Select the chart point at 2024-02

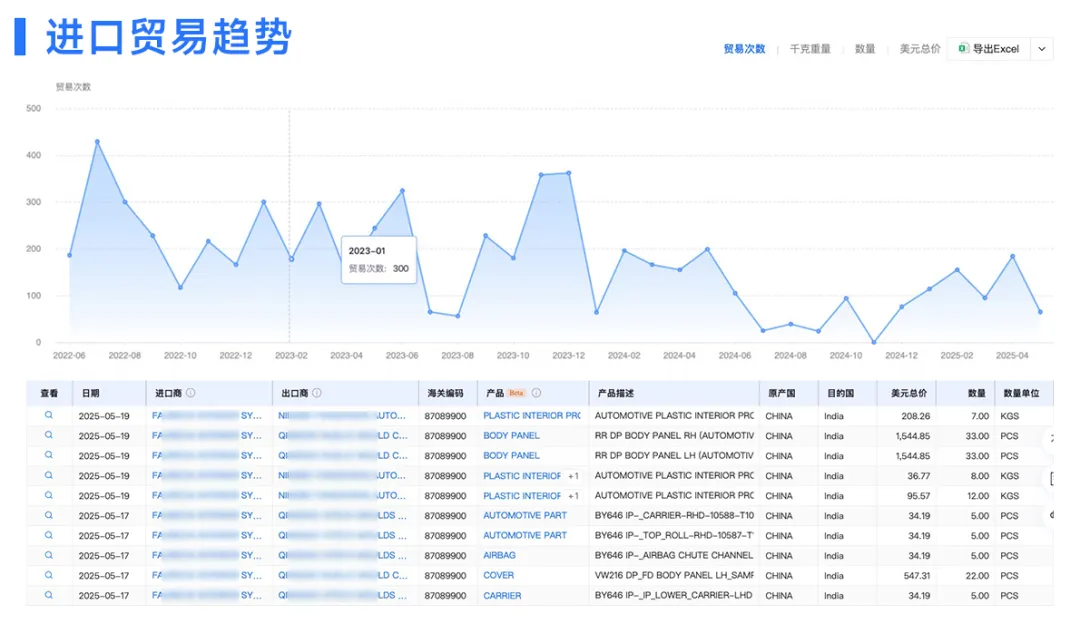click(x=624, y=251)
